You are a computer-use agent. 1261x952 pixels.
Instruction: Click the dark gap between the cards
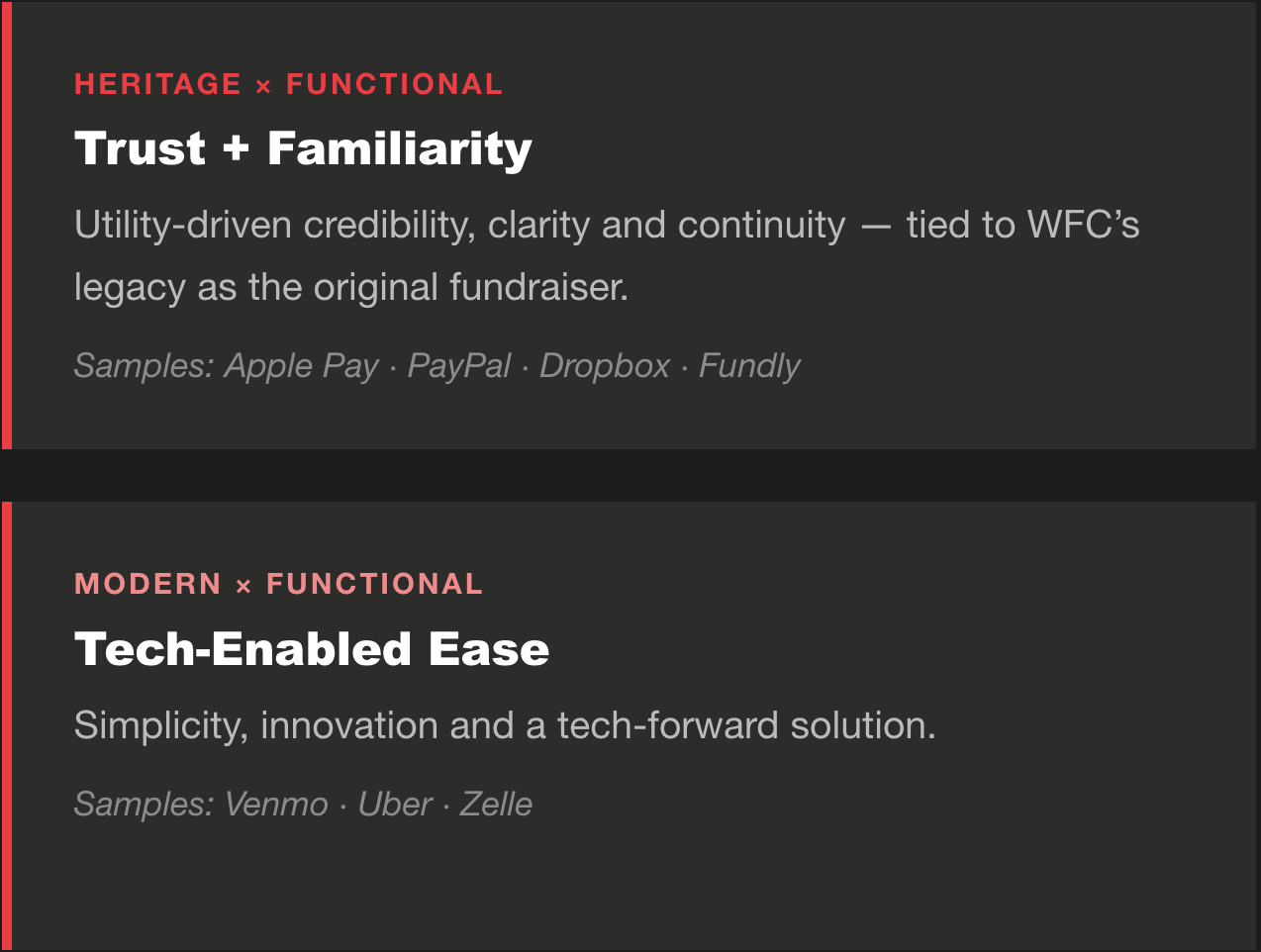(630, 475)
